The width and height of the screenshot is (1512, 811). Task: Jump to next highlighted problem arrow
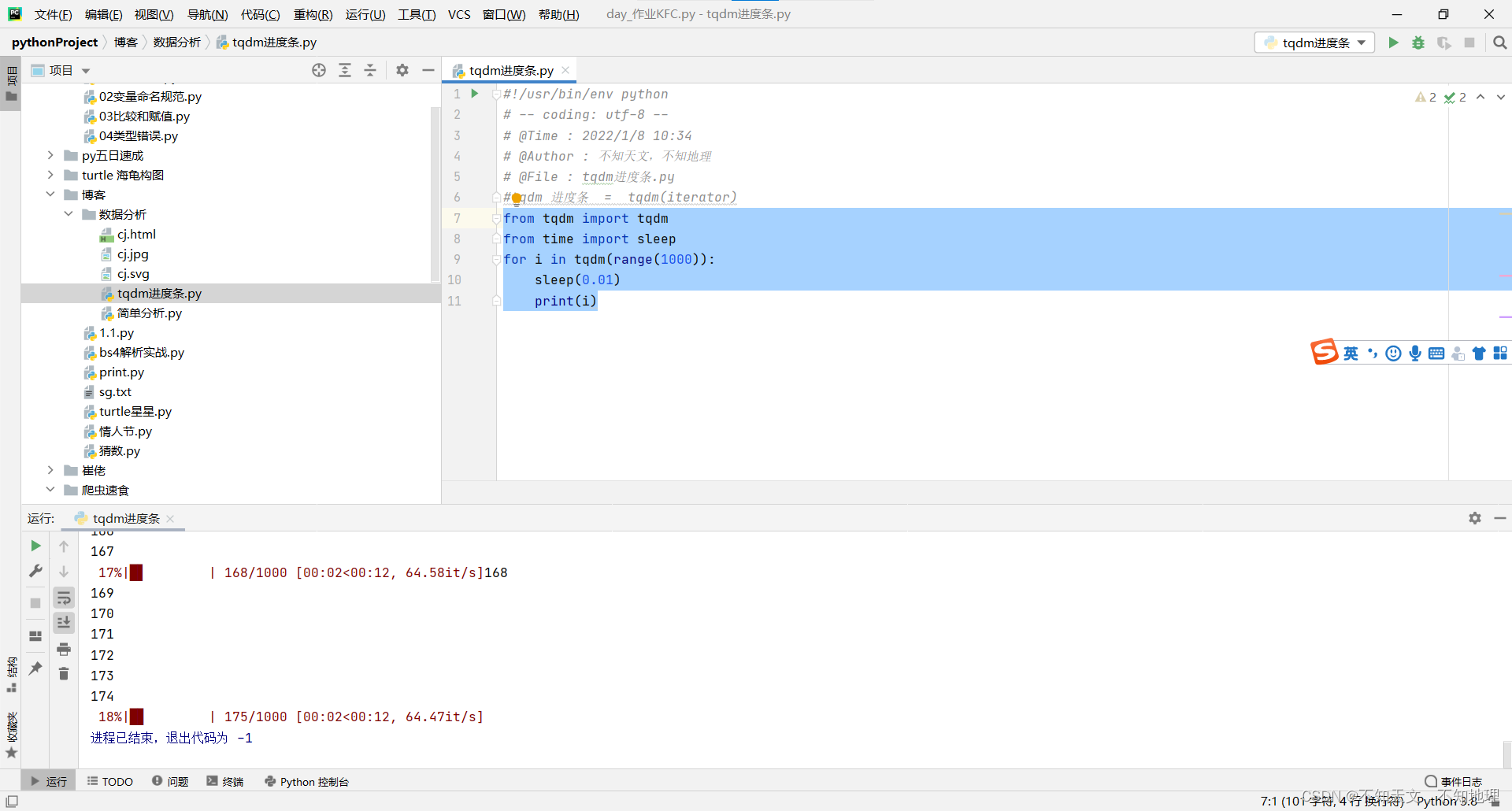click(x=1501, y=97)
